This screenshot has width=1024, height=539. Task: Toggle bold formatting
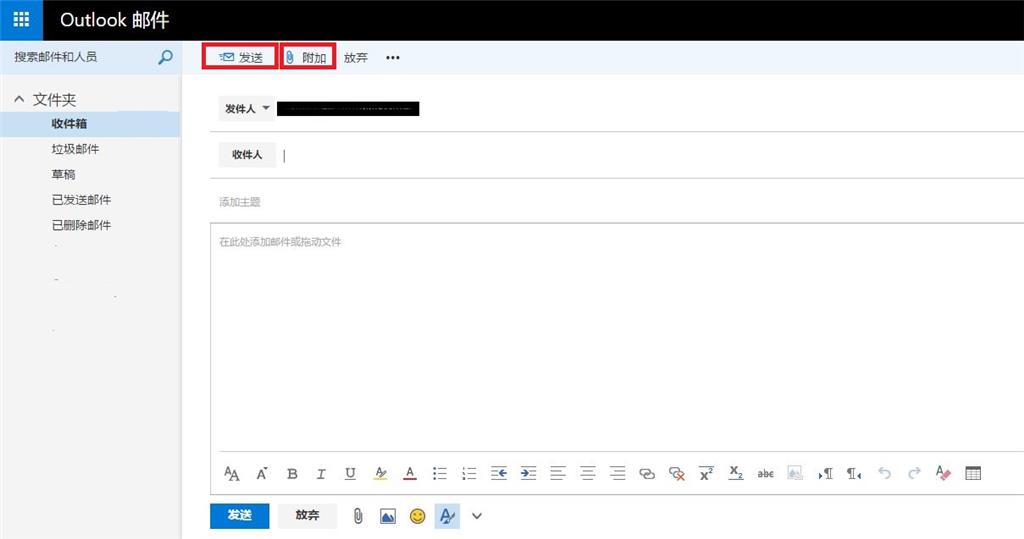[x=292, y=474]
